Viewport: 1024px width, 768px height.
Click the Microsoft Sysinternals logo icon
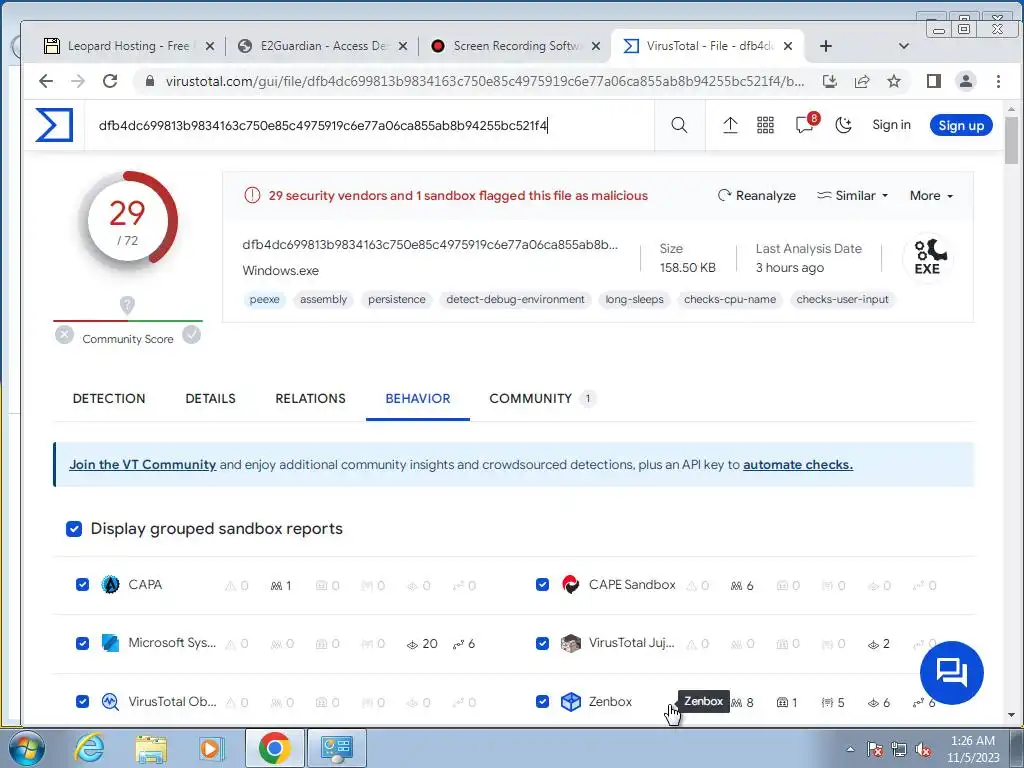110,643
